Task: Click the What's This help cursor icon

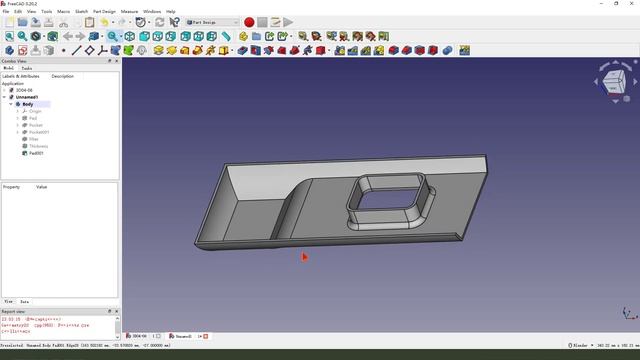Action: click(174, 22)
